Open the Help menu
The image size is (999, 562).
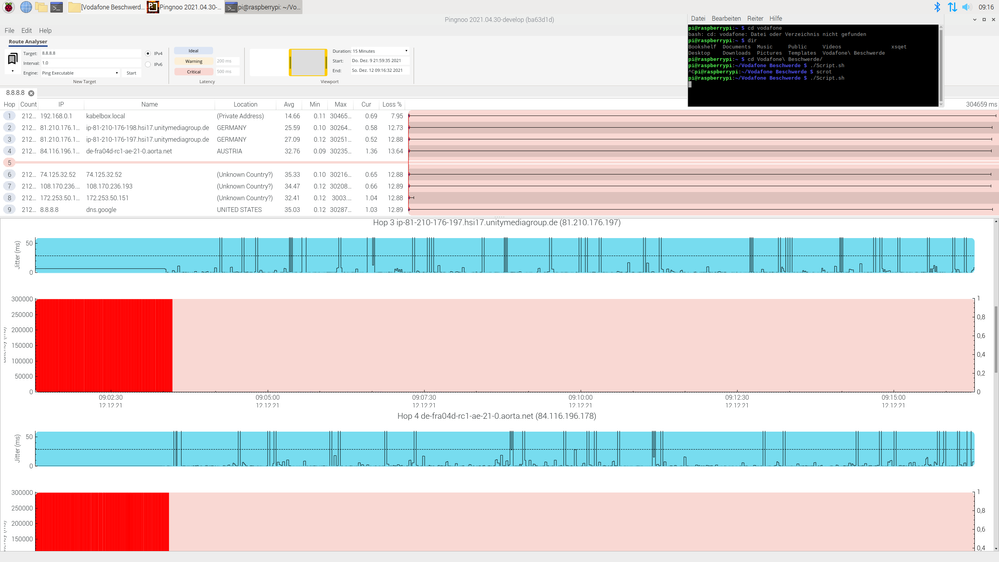[x=45, y=31]
